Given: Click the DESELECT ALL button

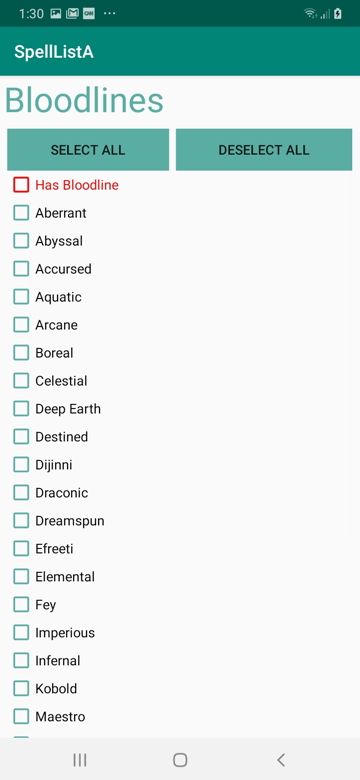Looking at the screenshot, I should point(264,150).
